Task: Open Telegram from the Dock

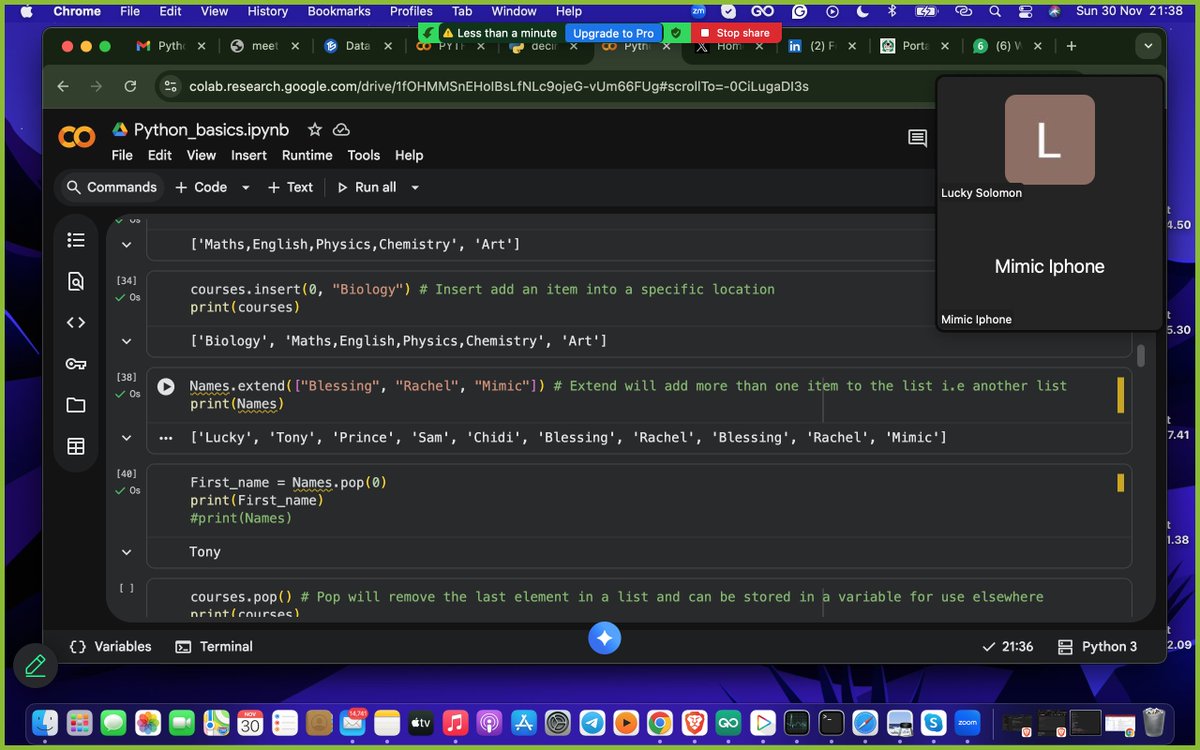Action: tap(592, 721)
